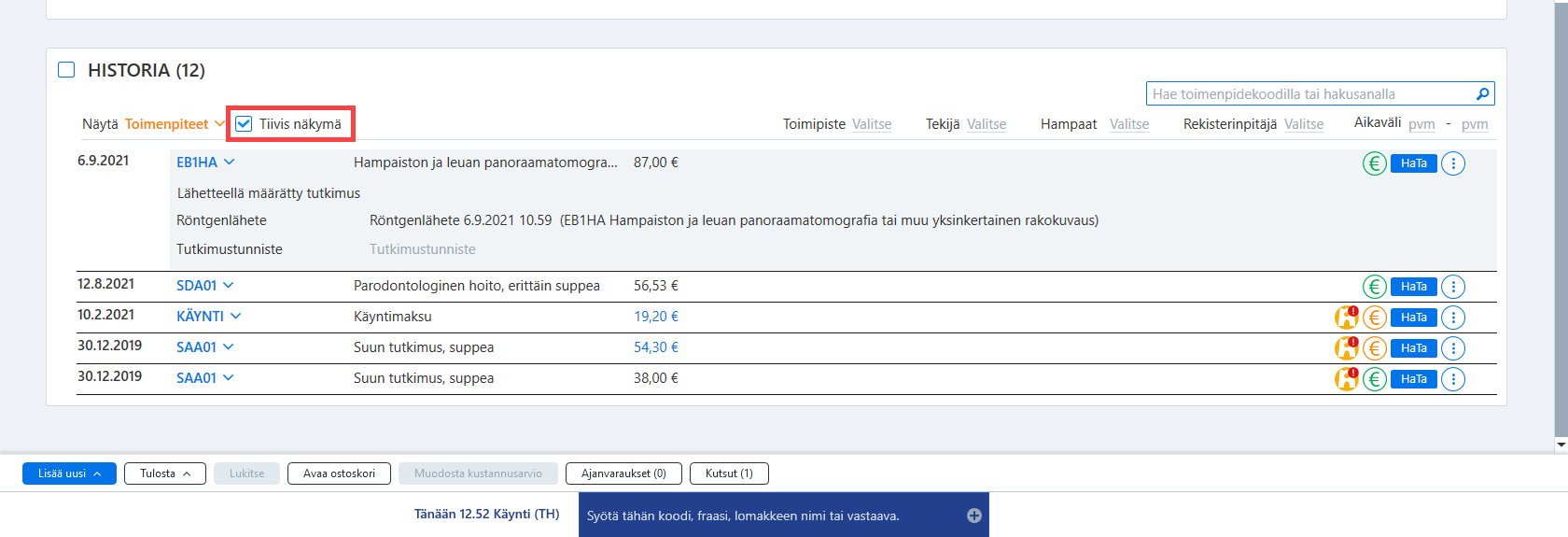Viewport: 1568px width, 537px height.
Task: Click Valitse link next to Toimipiste
Action: 872,124
